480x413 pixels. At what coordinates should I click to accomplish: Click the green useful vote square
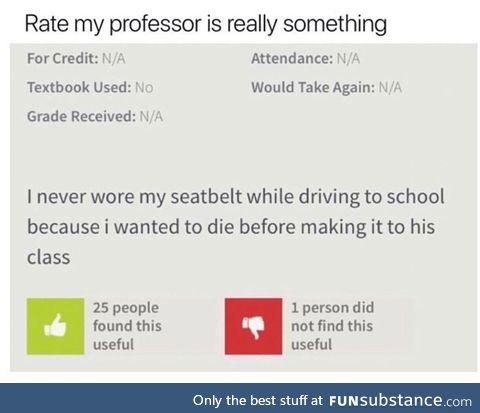pyautogui.click(x=55, y=326)
